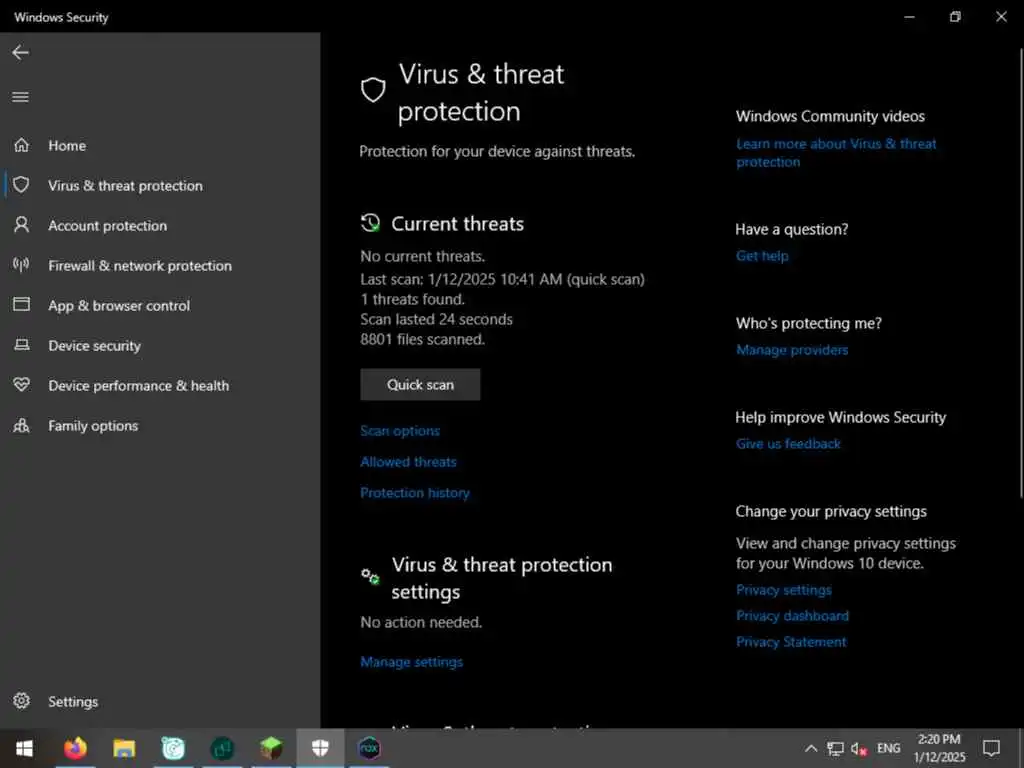Open Manage providers link

[x=792, y=349]
